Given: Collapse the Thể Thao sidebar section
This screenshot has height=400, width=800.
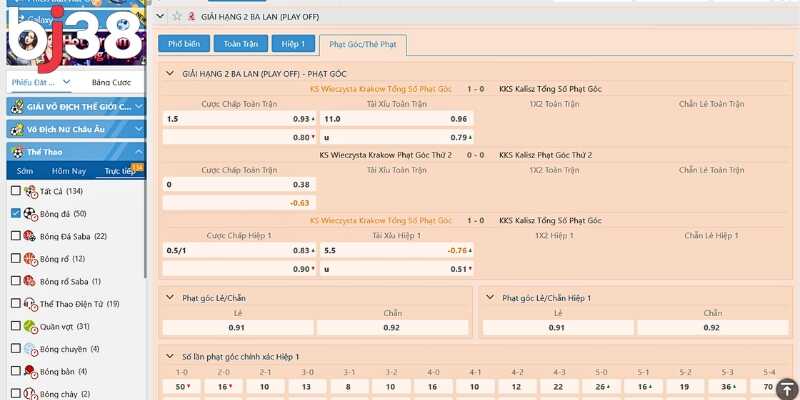Looking at the screenshot, I should (x=138, y=152).
